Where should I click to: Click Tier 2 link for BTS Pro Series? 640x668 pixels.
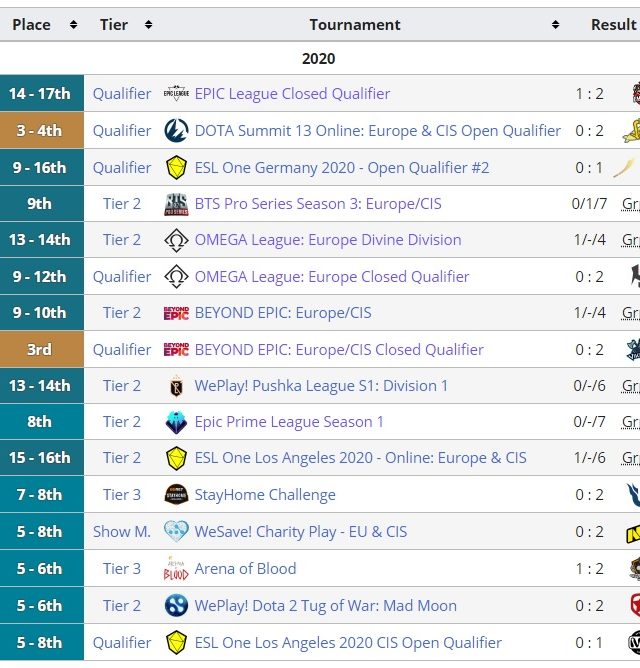122,204
